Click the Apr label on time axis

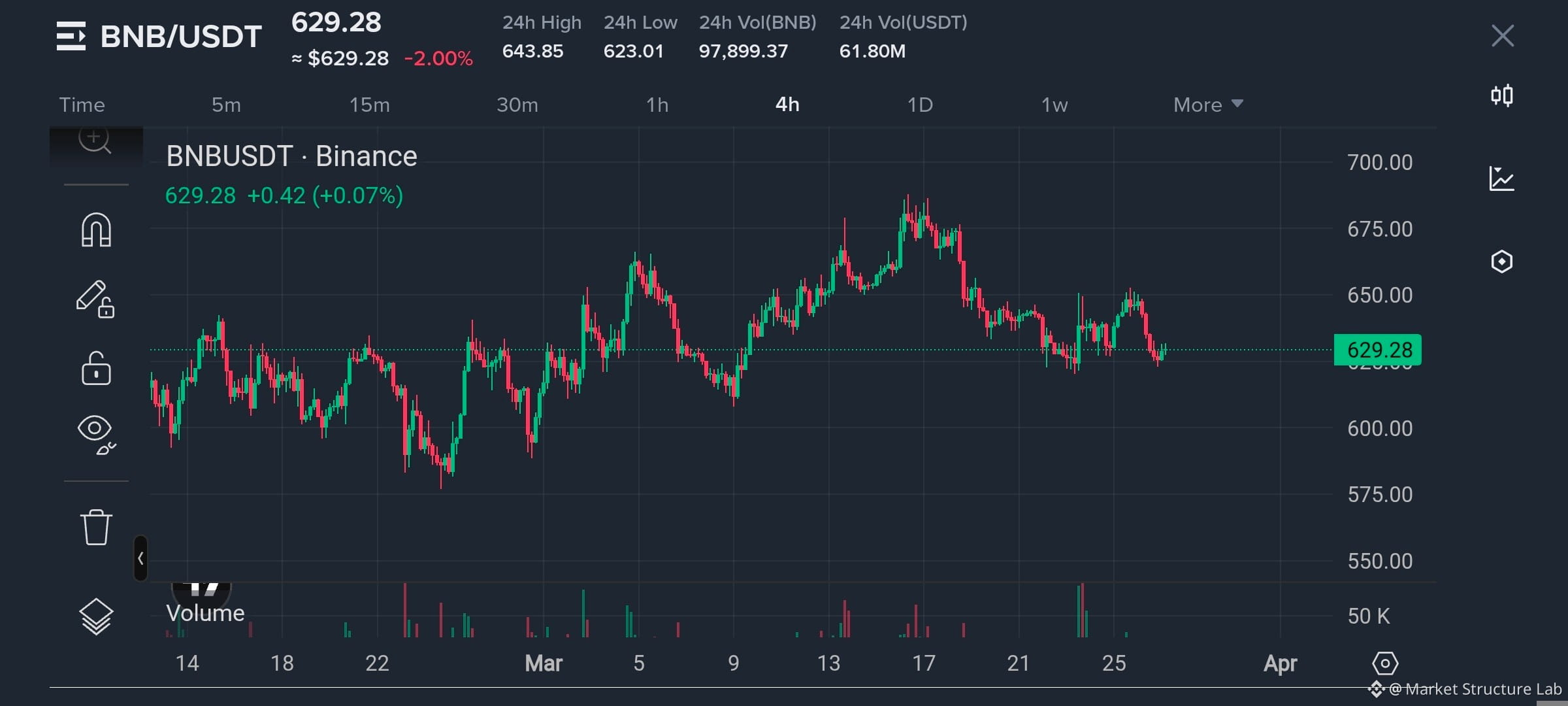1280,664
